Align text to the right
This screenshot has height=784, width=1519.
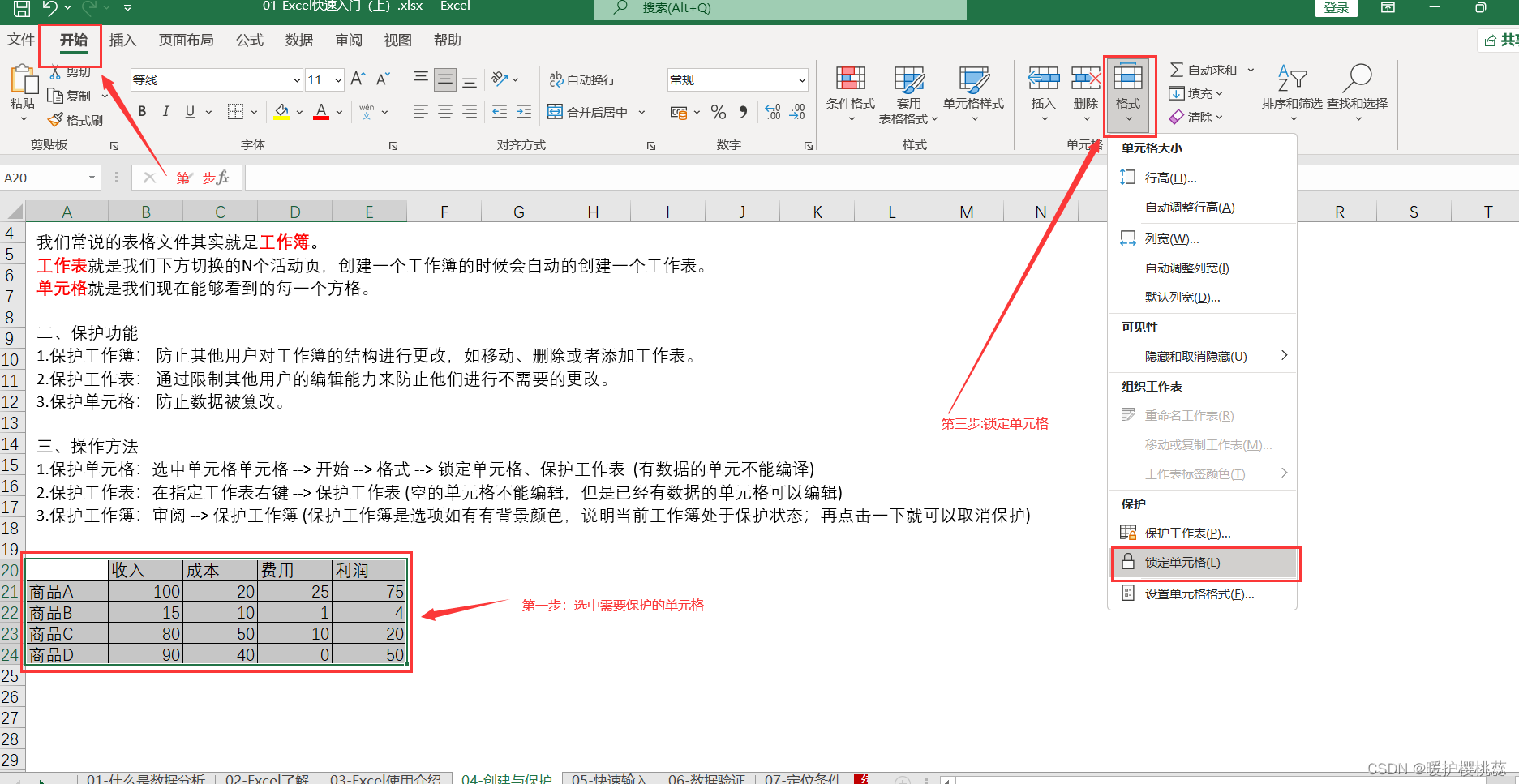point(470,112)
